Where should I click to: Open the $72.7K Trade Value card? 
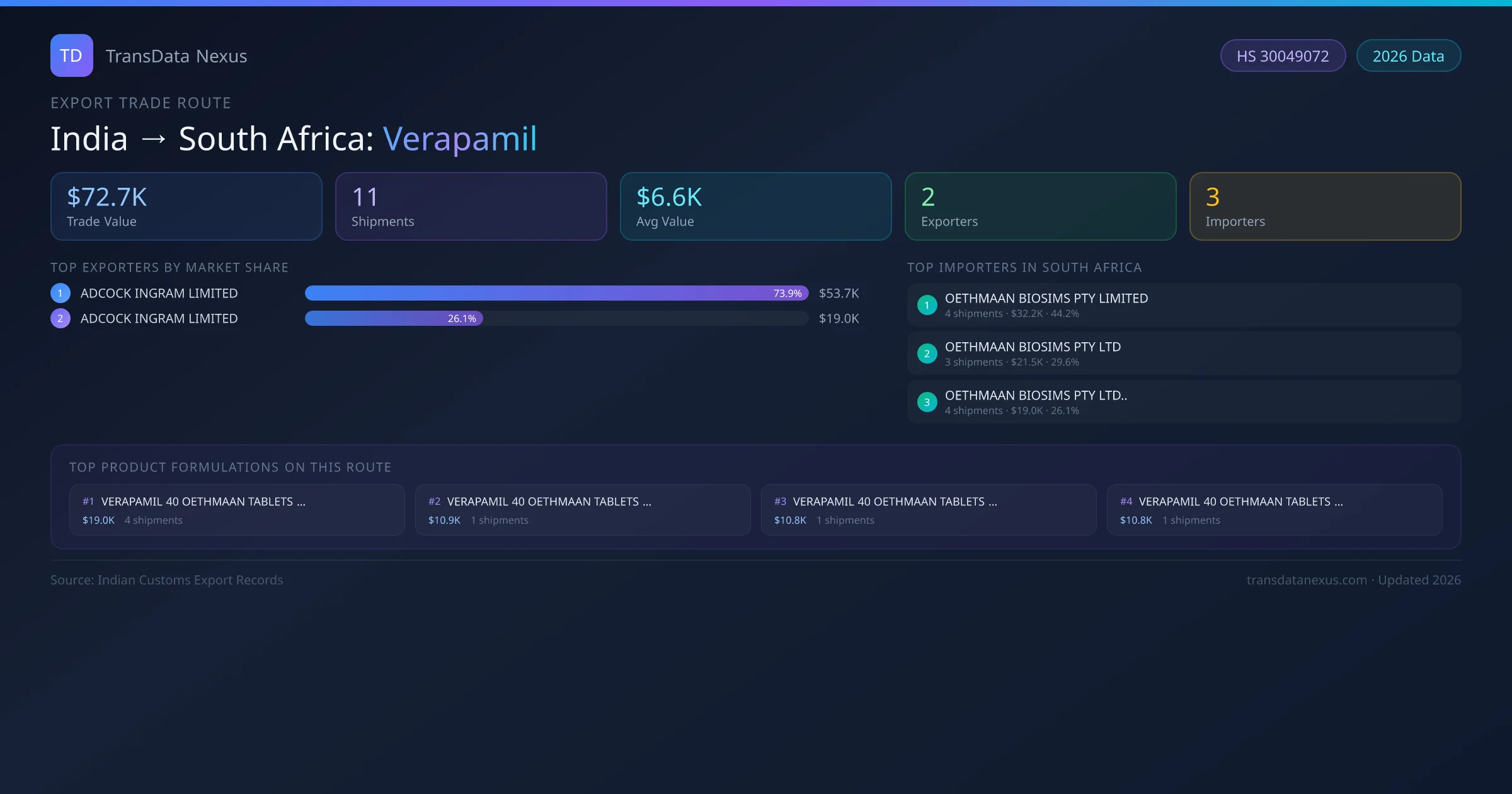coord(186,207)
